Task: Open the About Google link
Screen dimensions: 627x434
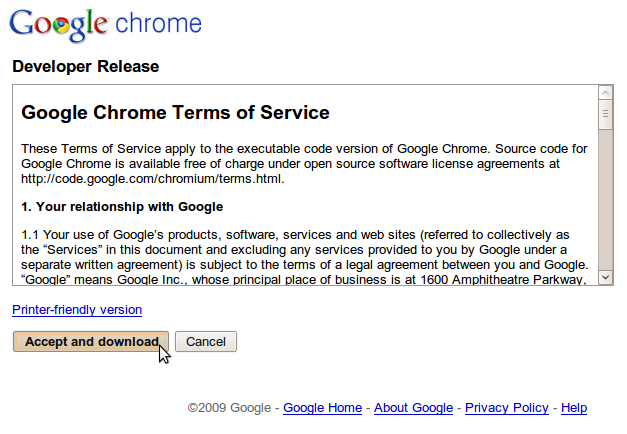Action: click(413, 408)
